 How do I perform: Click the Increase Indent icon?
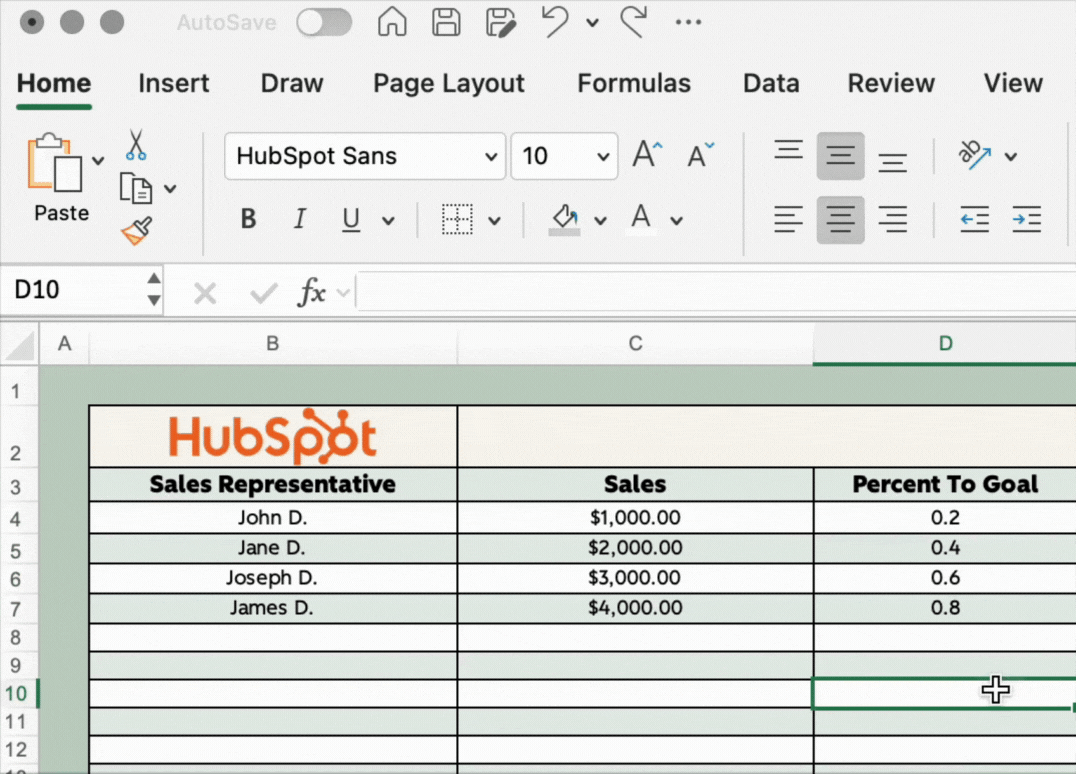(1026, 219)
